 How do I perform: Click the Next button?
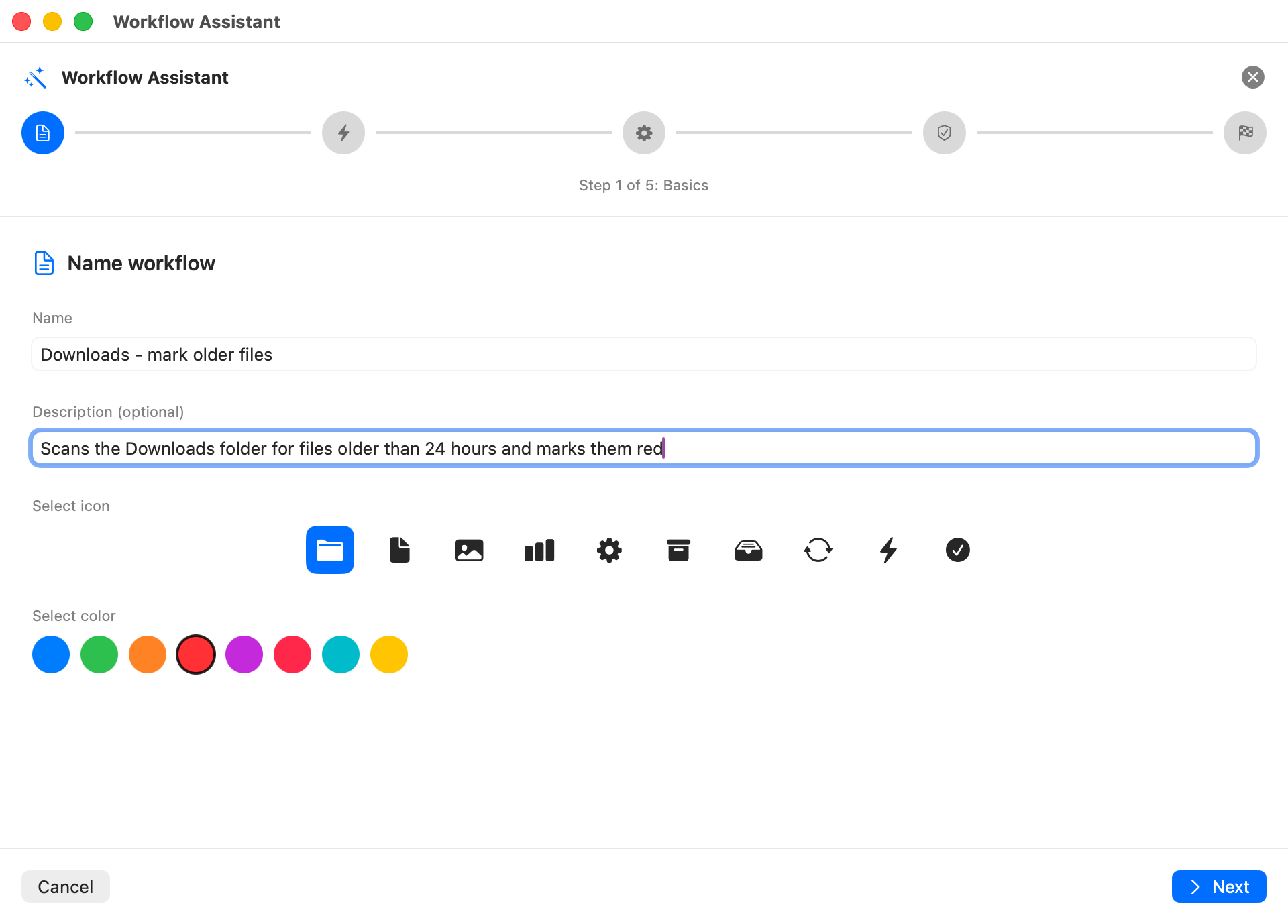[x=1219, y=886]
